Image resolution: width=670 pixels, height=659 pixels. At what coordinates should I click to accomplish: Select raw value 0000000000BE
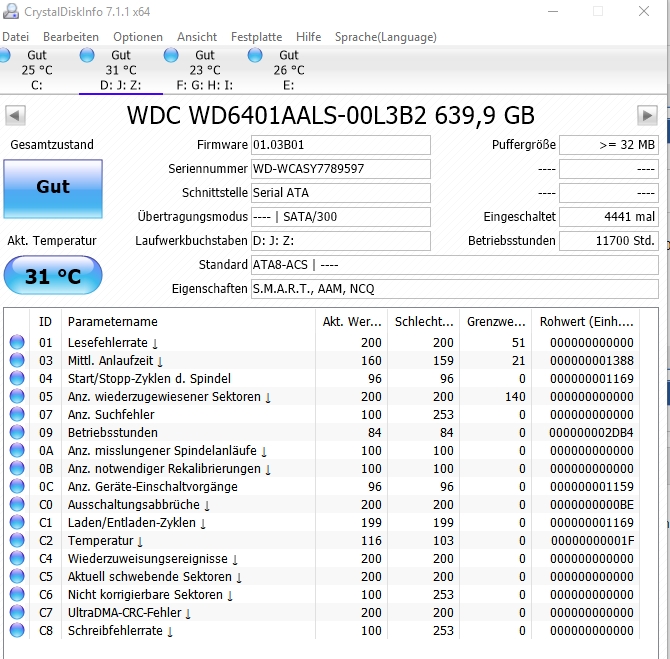tap(592, 505)
